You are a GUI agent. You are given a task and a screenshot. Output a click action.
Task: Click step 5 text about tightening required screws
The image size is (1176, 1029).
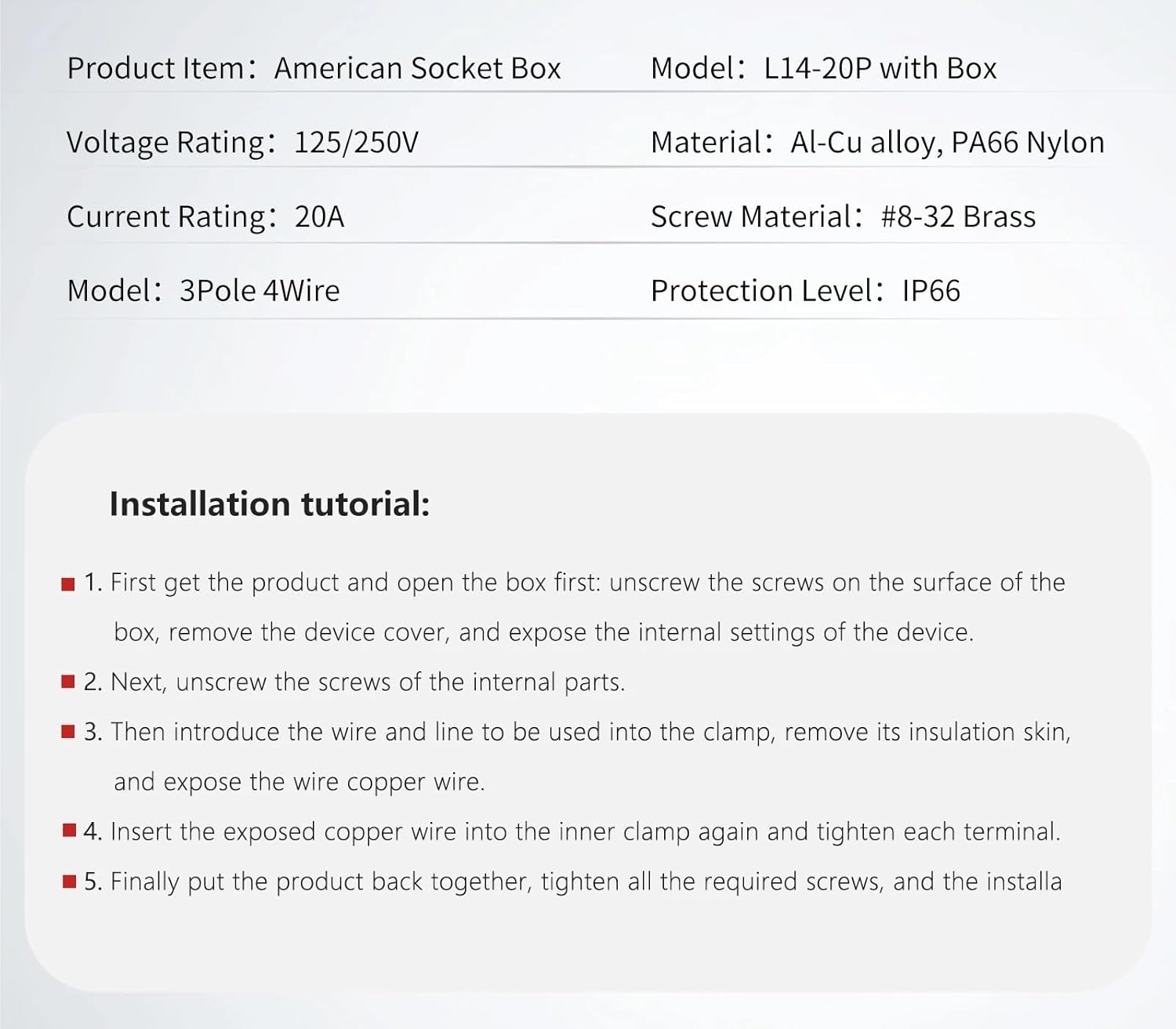point(585,882)
